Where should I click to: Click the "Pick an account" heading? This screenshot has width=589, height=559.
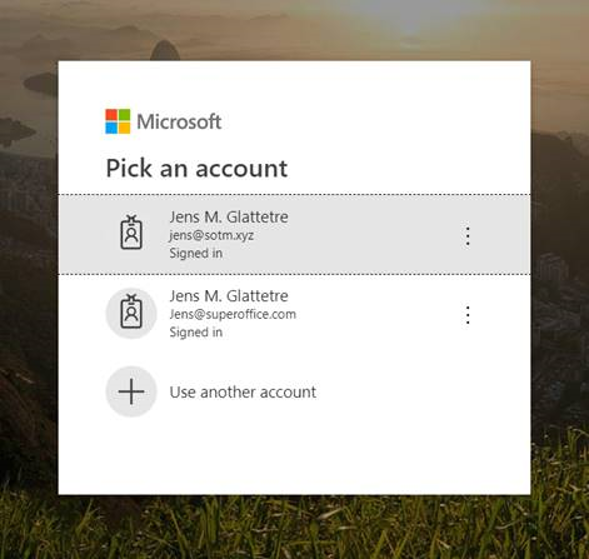pyautogui.click(x=197, y=168)
